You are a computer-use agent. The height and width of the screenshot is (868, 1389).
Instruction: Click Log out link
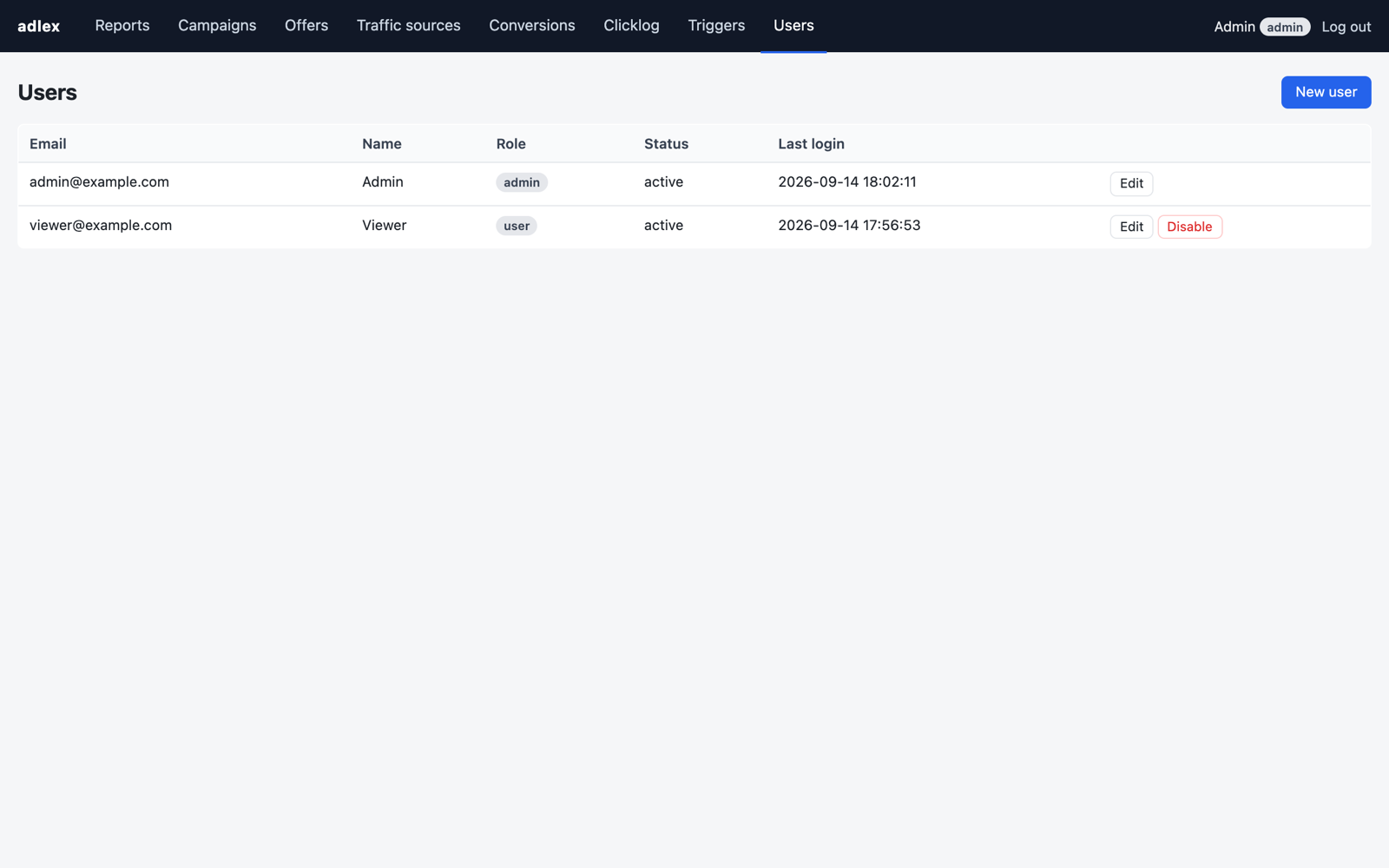[1346, 27]
